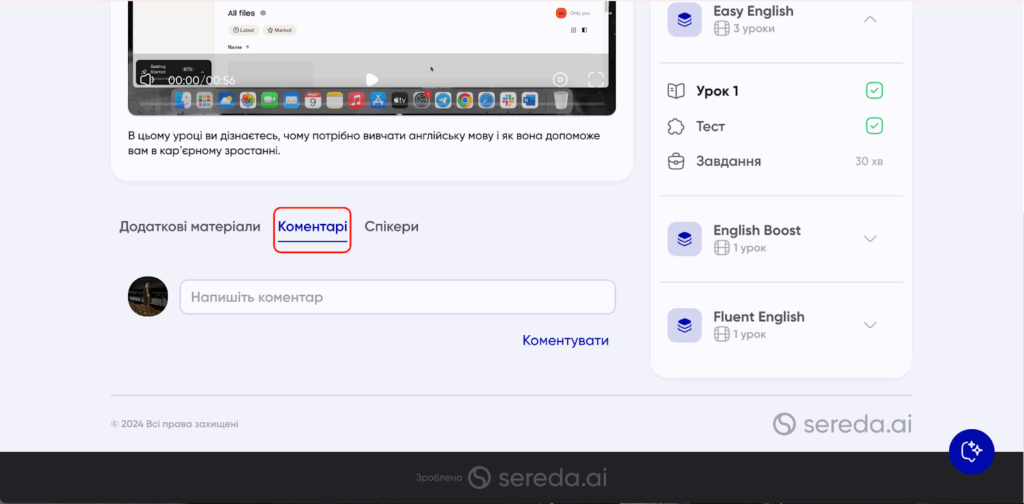Collapse the Easy English module chevron
Screen dimensions: 1024x504
coord(870,19)
